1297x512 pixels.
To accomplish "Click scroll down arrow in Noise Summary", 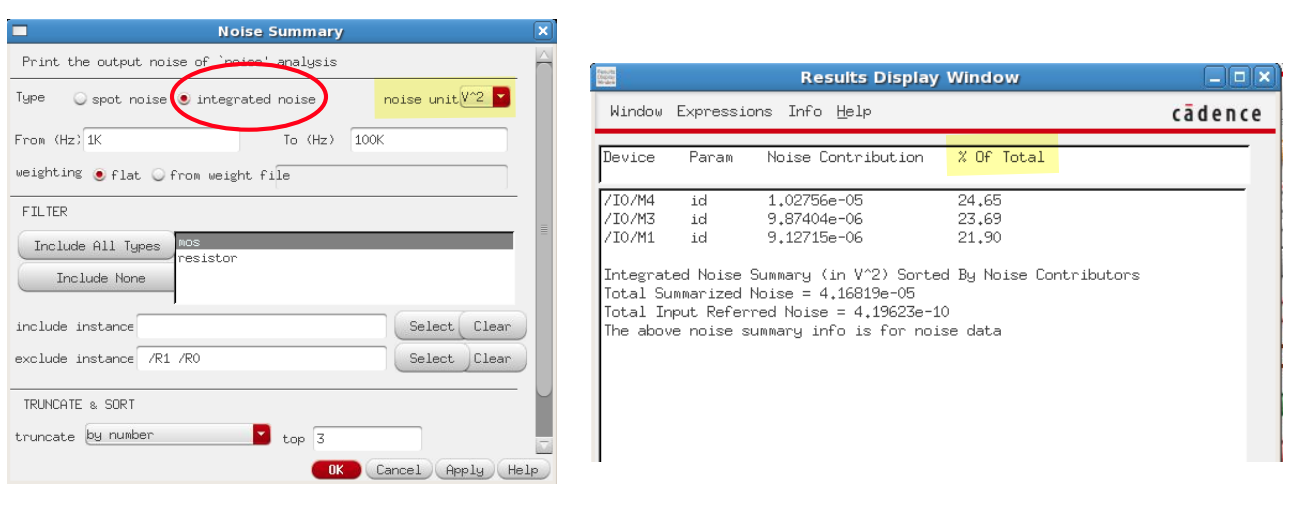I will coord(544,446).
